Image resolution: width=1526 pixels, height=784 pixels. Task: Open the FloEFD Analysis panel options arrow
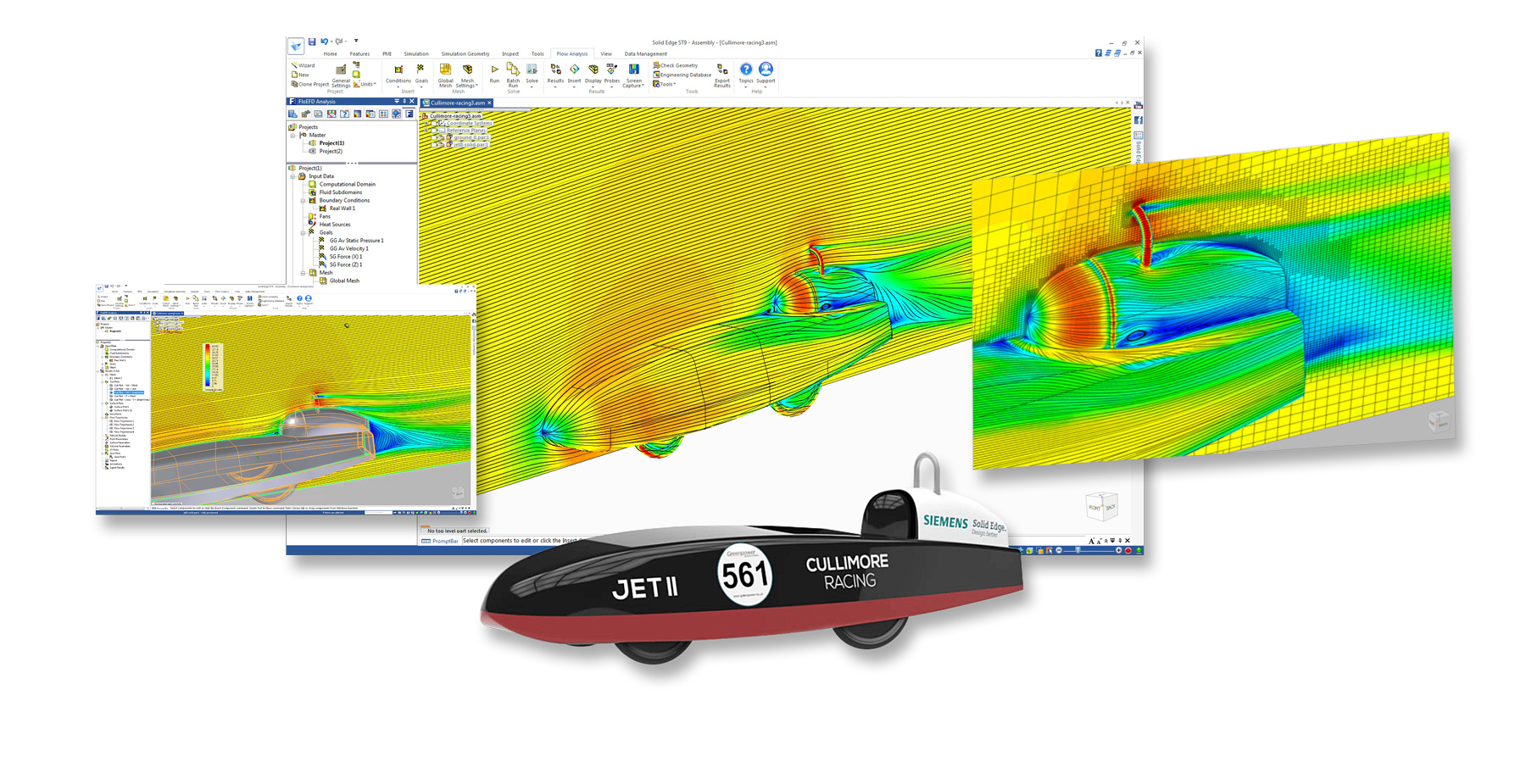(x=397, y=101)
